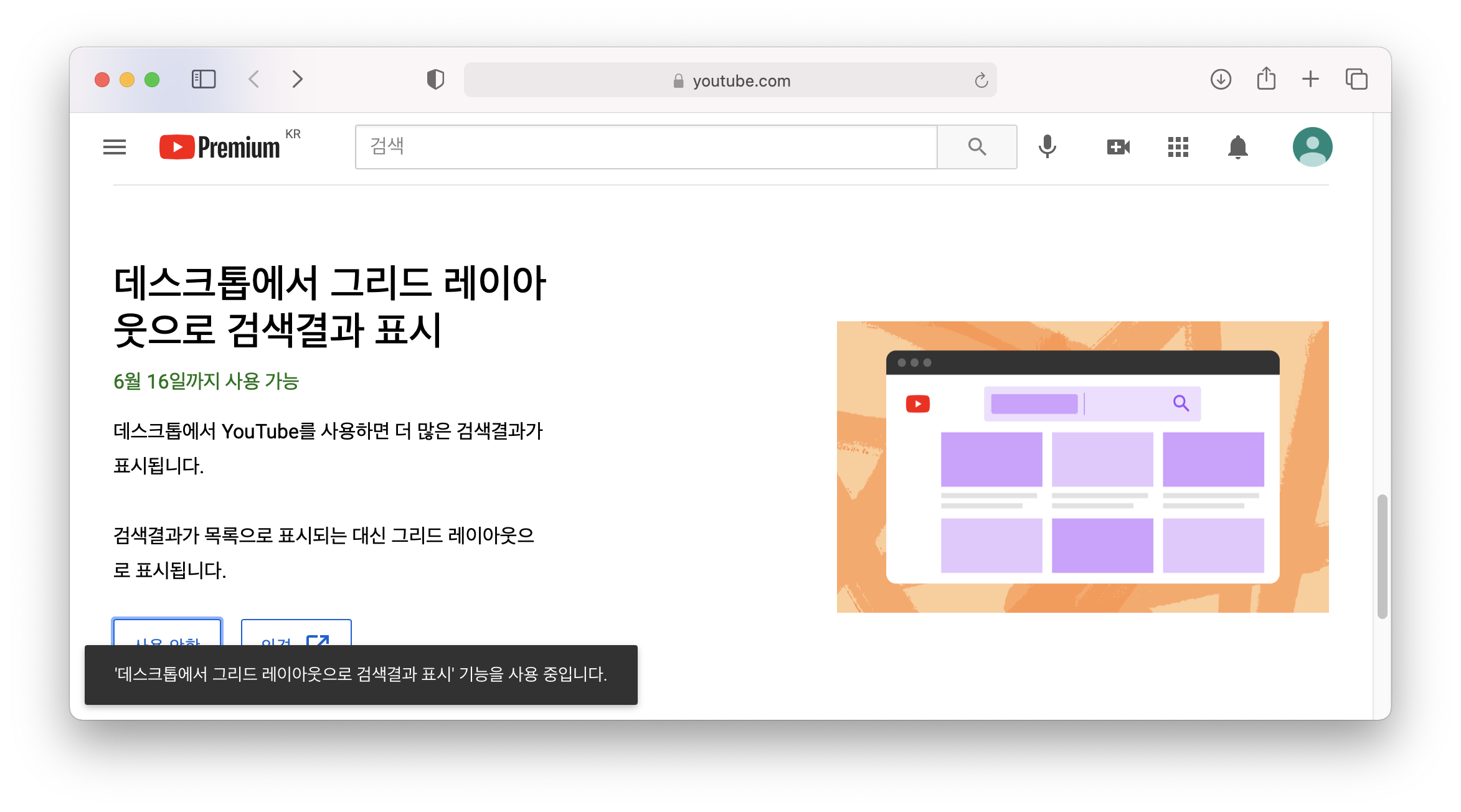Open the YouTube apps grid icon

coord(1178,147)
